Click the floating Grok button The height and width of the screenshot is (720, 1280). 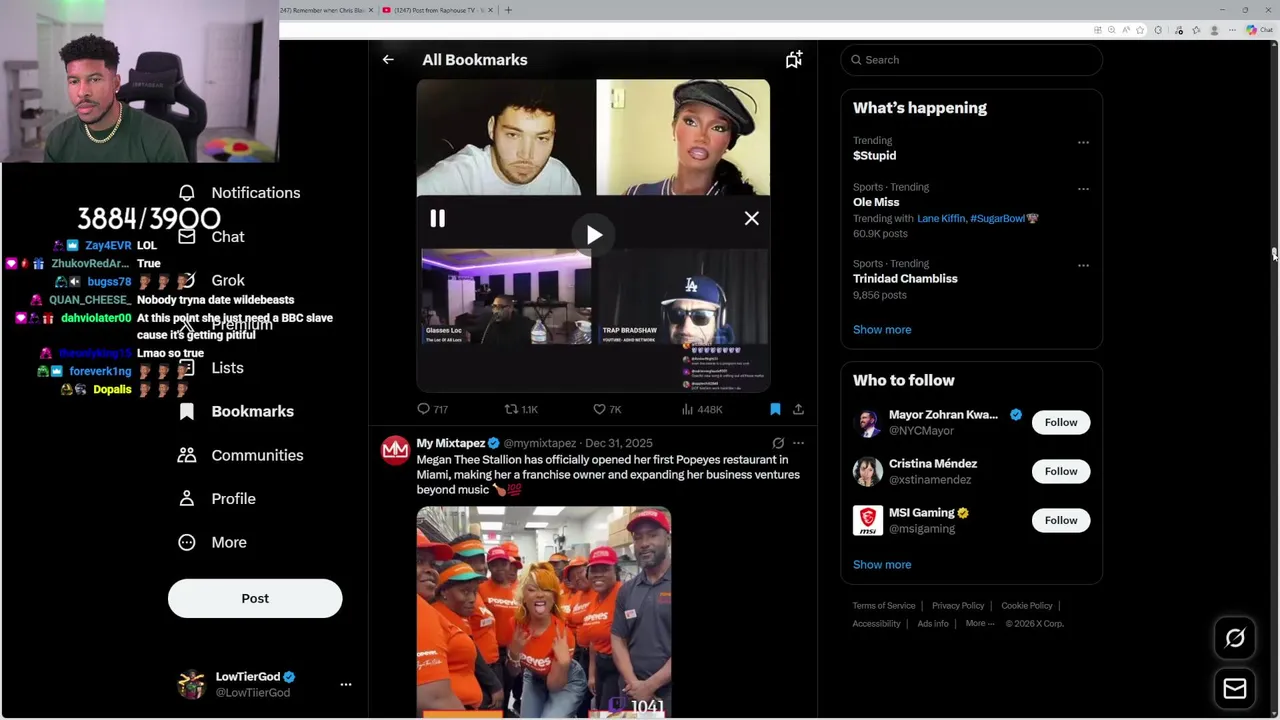pos(1235,638)
